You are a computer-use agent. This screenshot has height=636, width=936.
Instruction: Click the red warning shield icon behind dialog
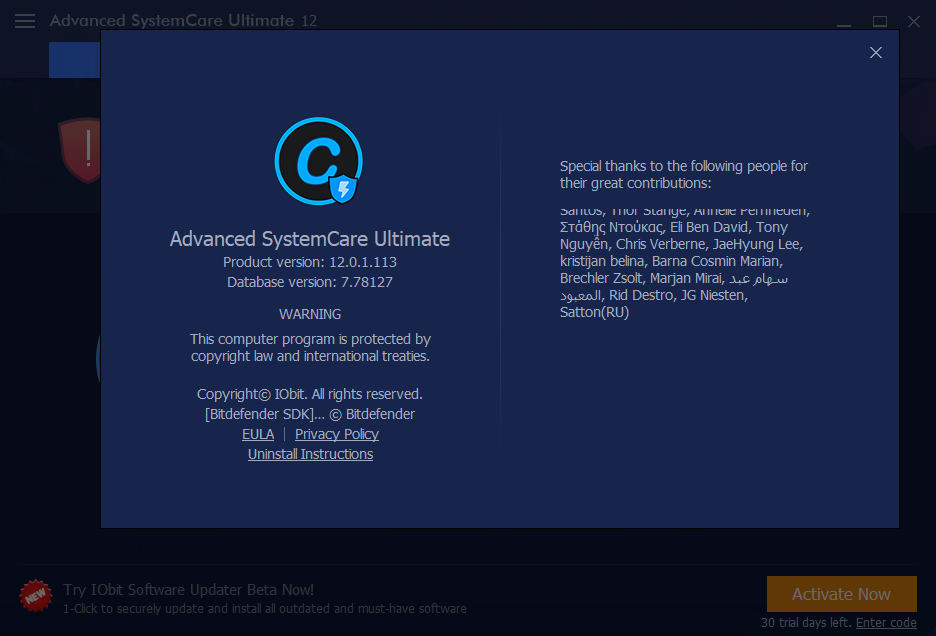click(x=80, y=150)
